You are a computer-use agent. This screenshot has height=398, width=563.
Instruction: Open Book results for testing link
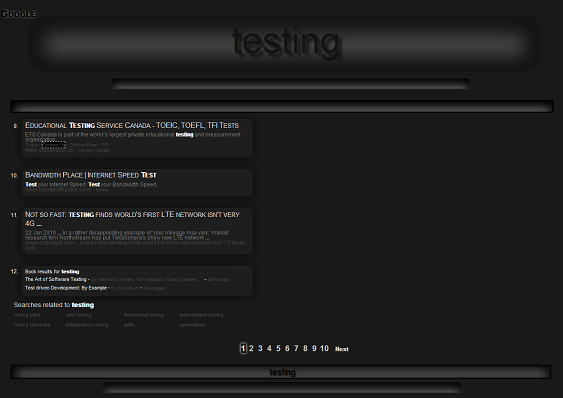52,272
